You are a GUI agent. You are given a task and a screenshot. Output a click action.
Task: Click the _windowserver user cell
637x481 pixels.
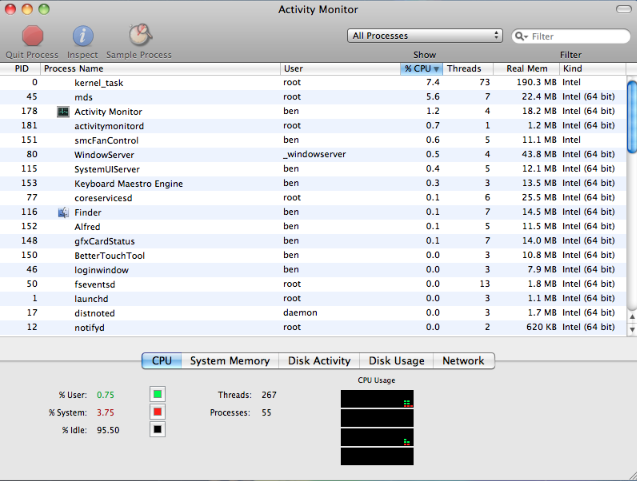(x=315, y=154)
